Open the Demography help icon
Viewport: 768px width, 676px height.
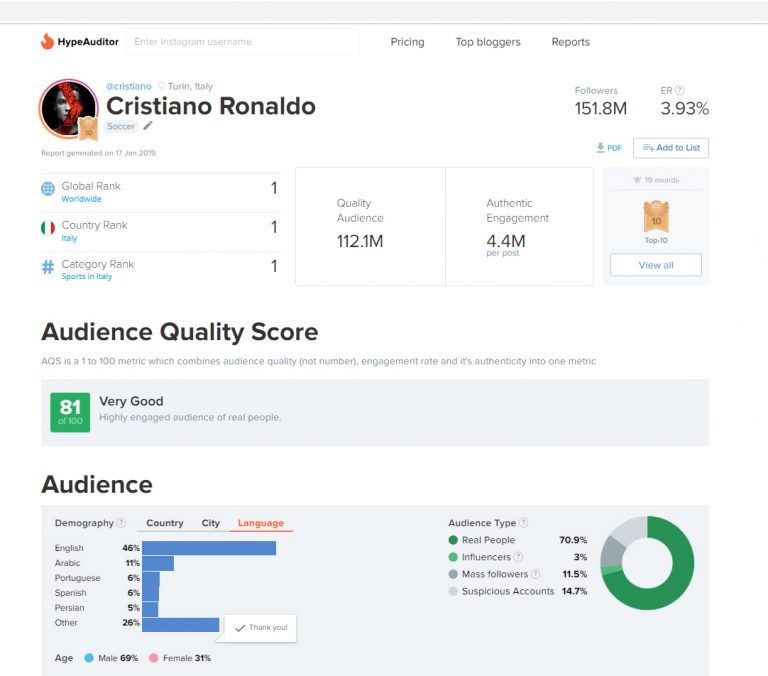(x=121, y=523)
